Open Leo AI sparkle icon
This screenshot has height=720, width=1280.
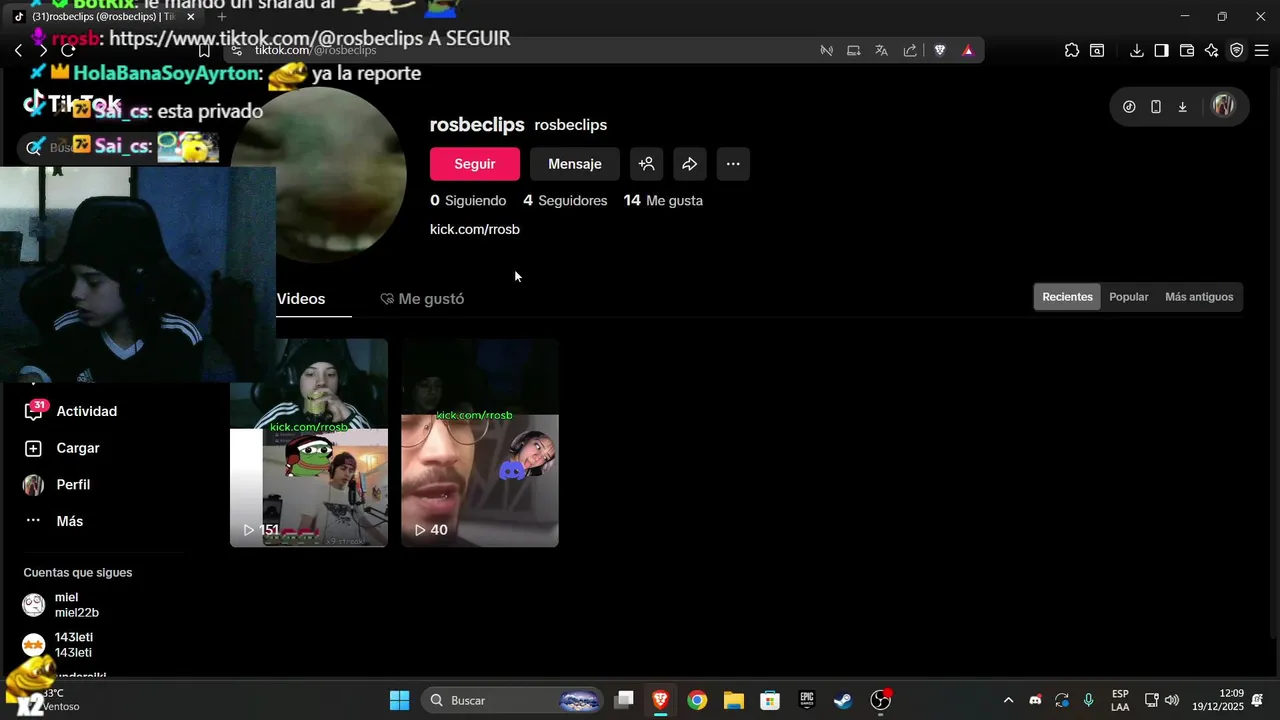pos(1212,50)
